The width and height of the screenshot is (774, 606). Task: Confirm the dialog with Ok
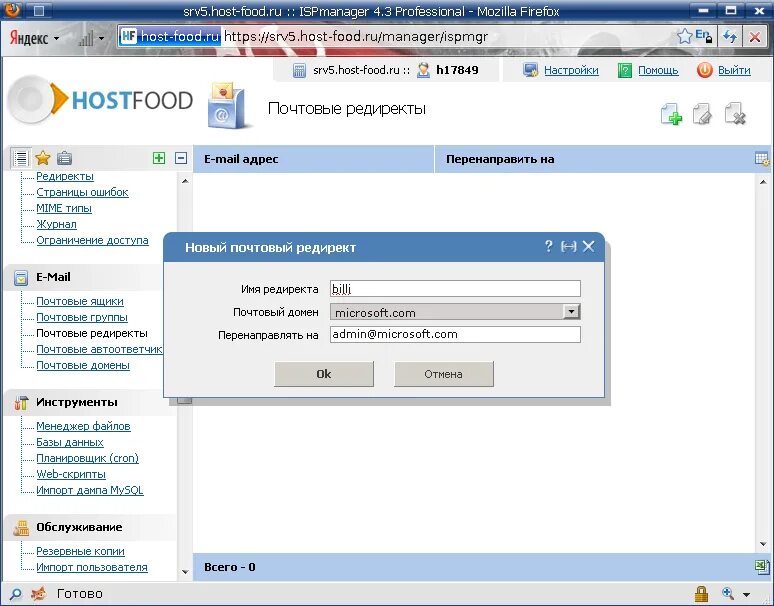pos(324,374)
